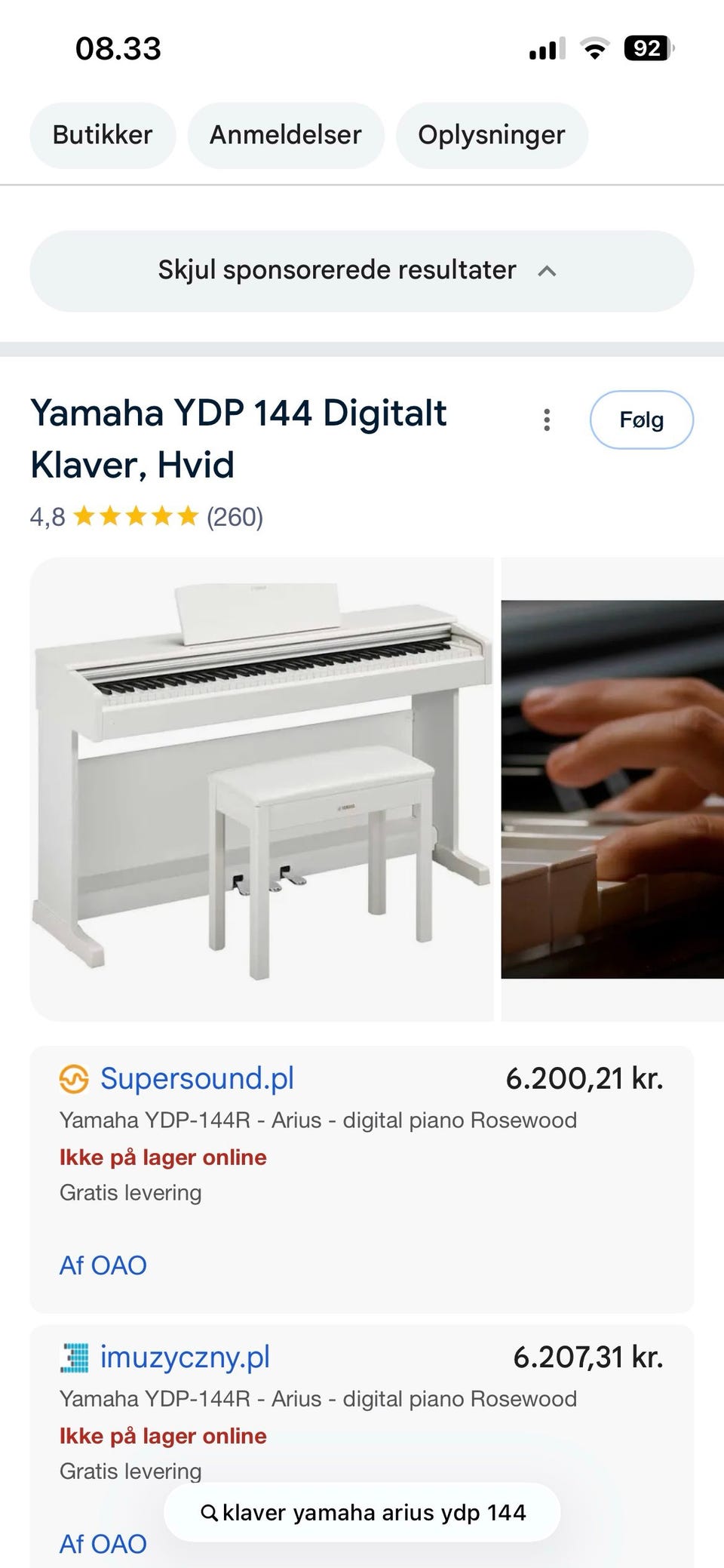Open the Supersound.pl store link
The height and width of the screenshot is (1568, 724).
pos(197,1079)
